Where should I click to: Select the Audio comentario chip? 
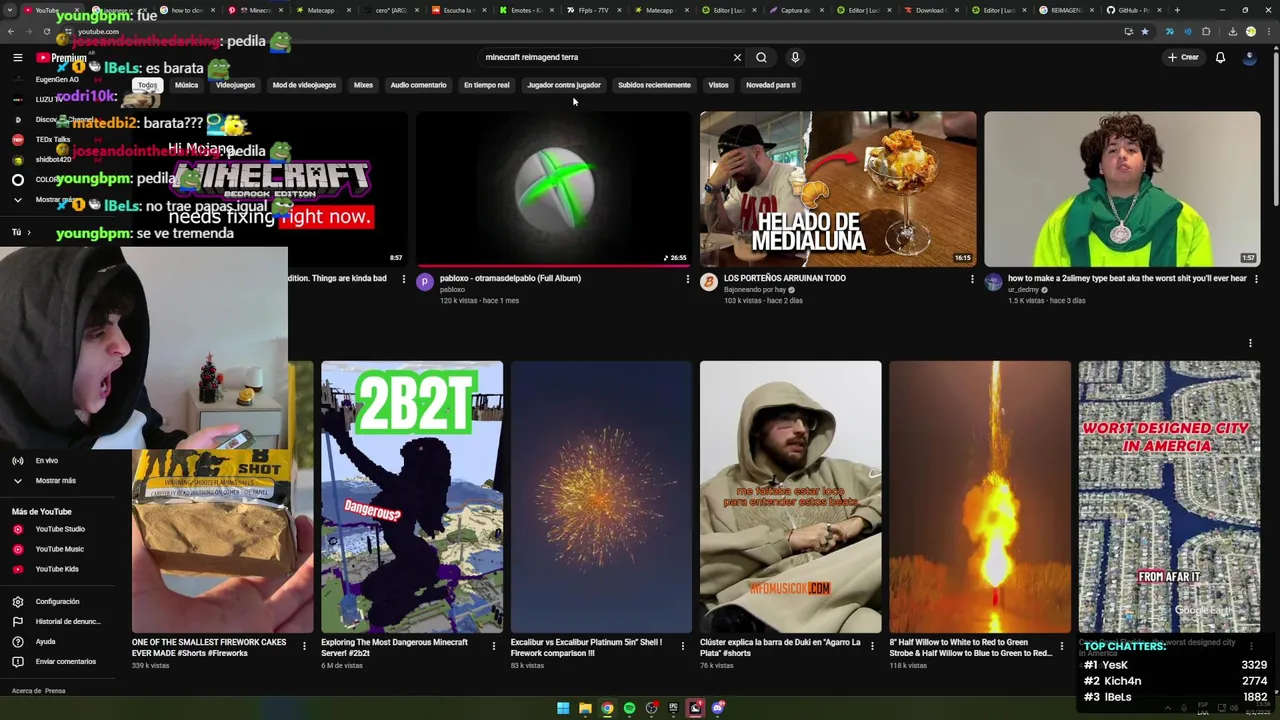pyautogui.click(x=418, y=85)
